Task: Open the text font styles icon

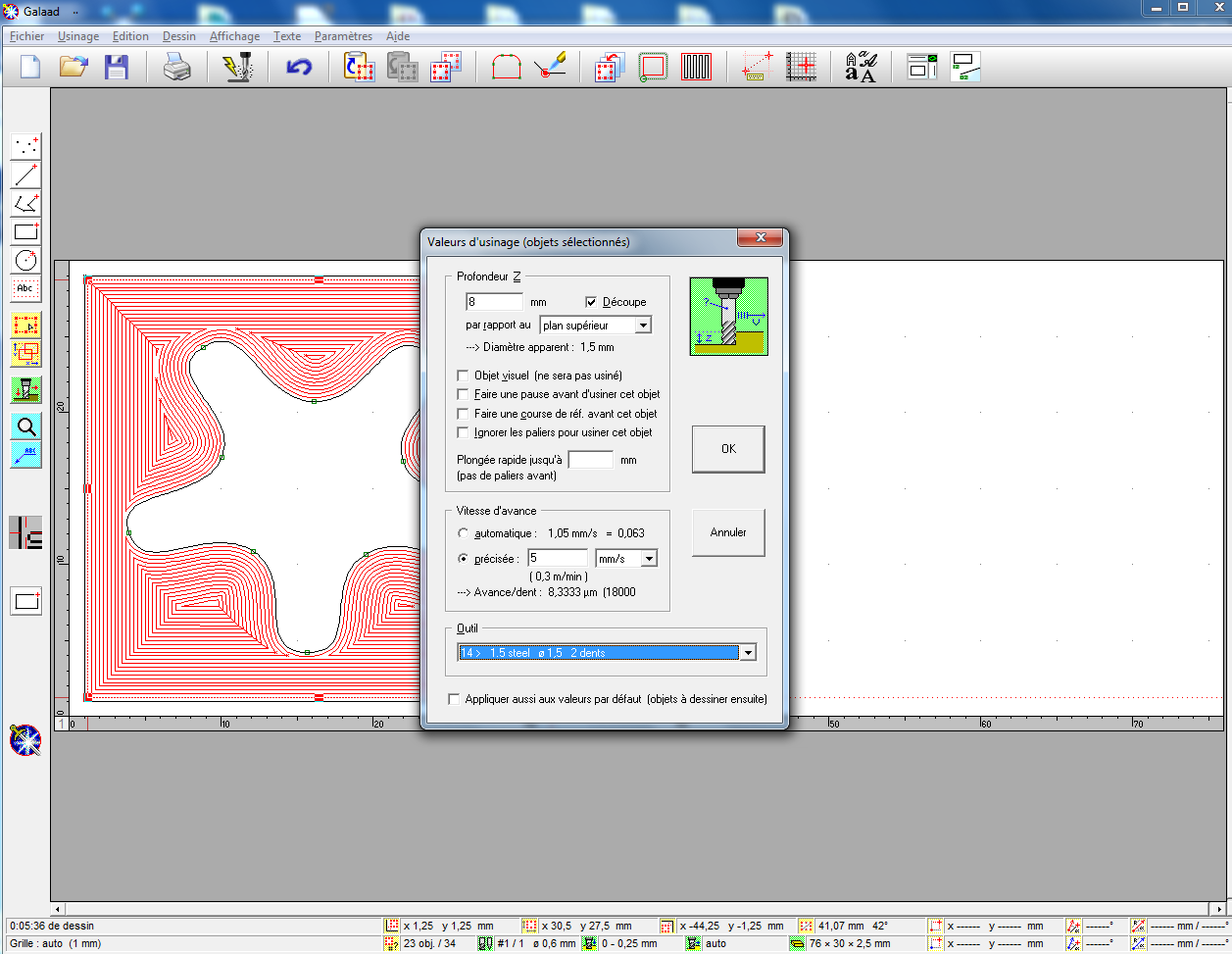Action: click(861, 67)
